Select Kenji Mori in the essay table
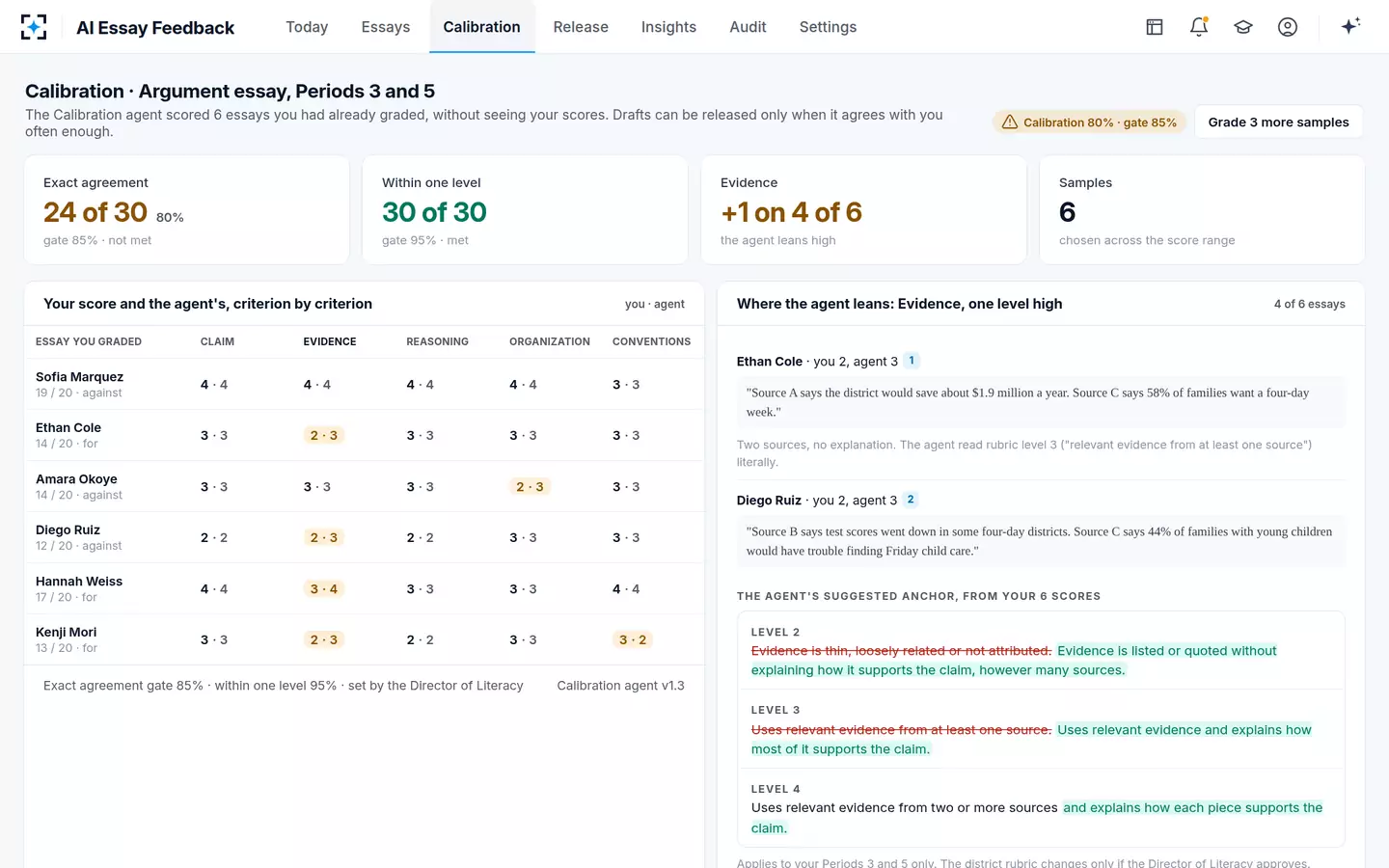This screenshot has height=868, width=1389. tap(67, 633)
